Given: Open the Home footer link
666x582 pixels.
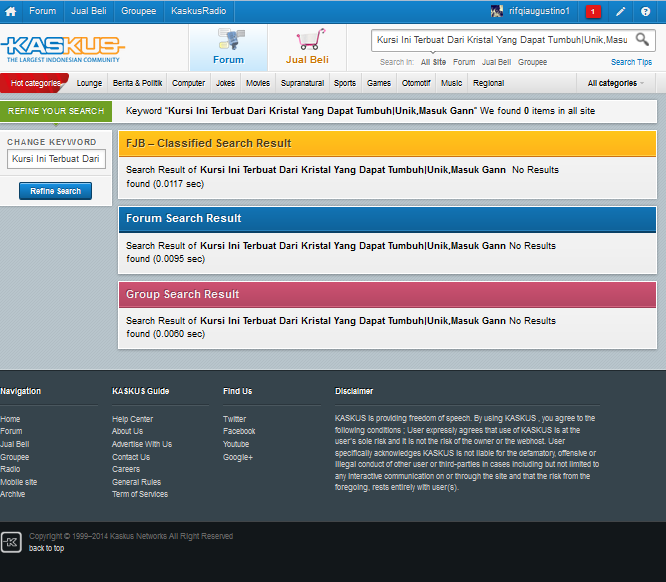Looking at the screenshot, I should click(x=10, y=419).
